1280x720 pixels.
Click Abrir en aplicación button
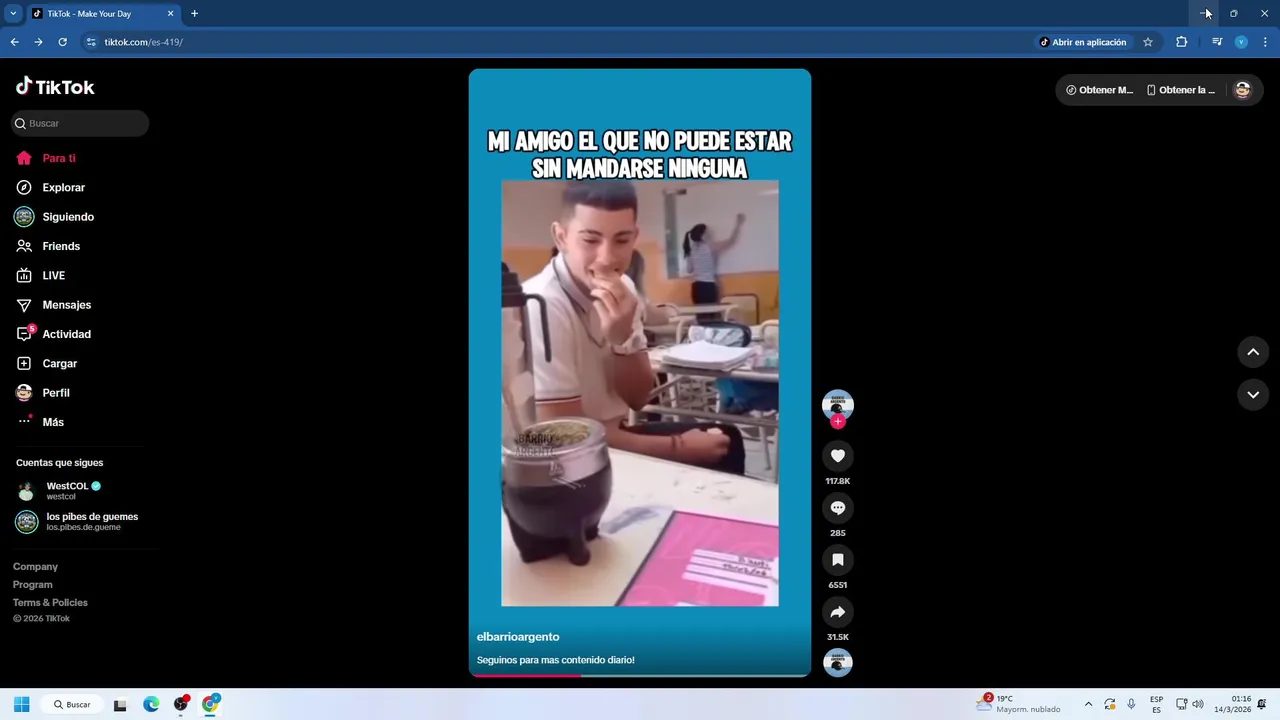[1083, 42]
